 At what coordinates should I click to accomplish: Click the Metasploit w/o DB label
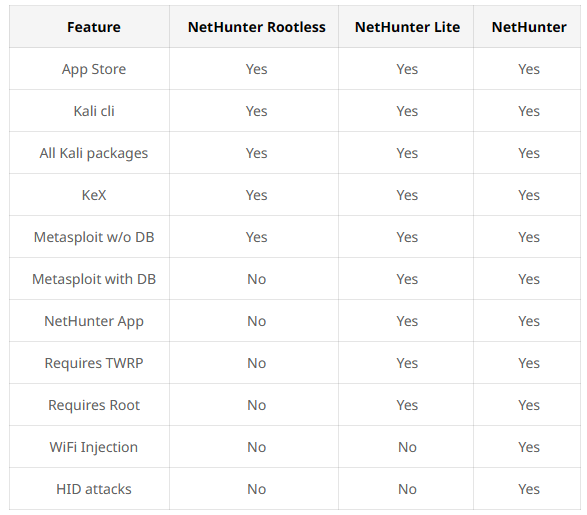tap(94, 237)
